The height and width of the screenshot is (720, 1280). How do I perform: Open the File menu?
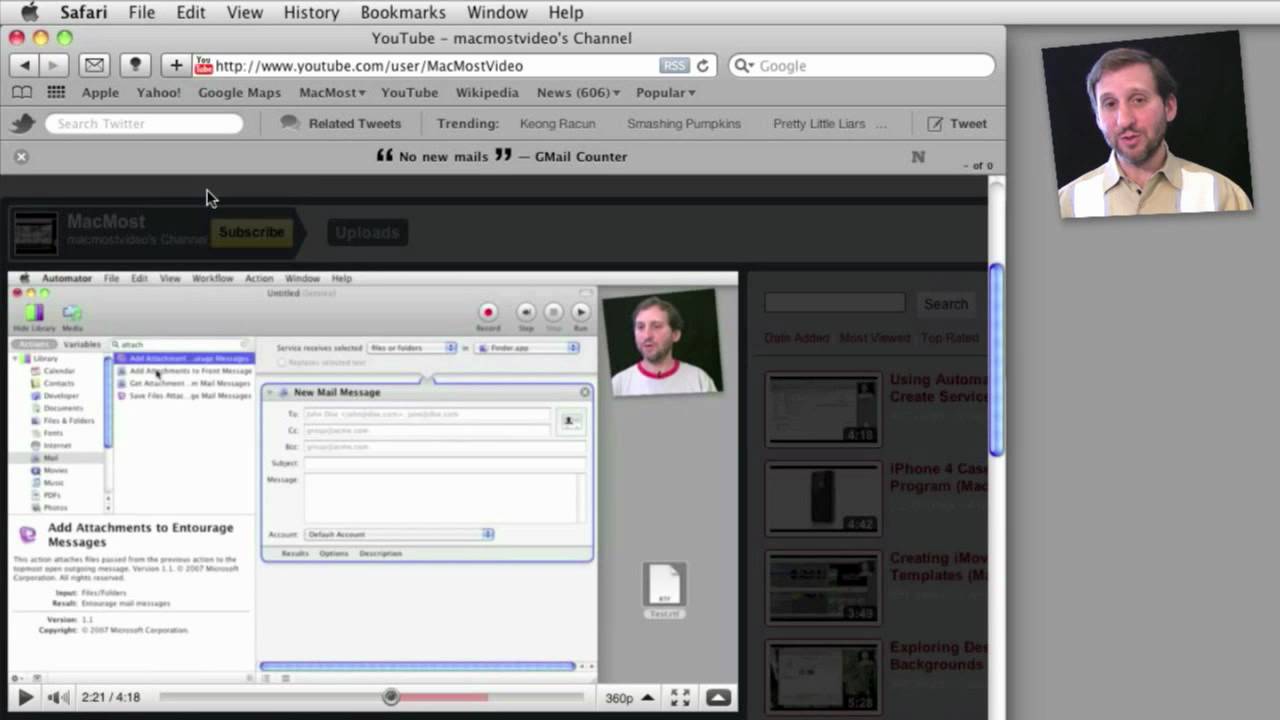tap(141, 12)
